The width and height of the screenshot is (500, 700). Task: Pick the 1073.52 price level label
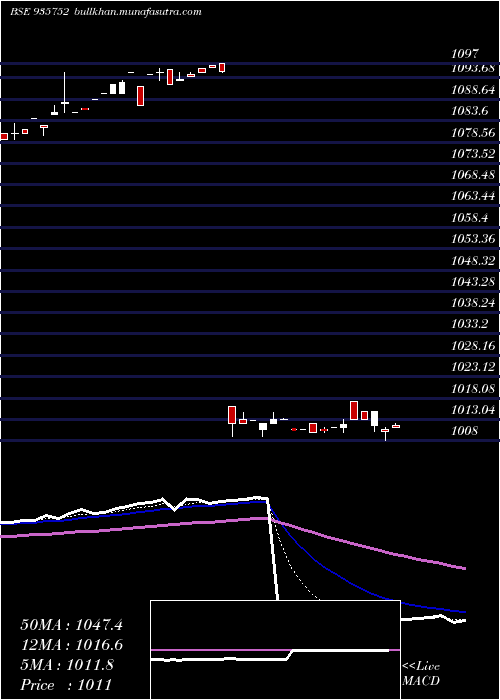[473, 154]
